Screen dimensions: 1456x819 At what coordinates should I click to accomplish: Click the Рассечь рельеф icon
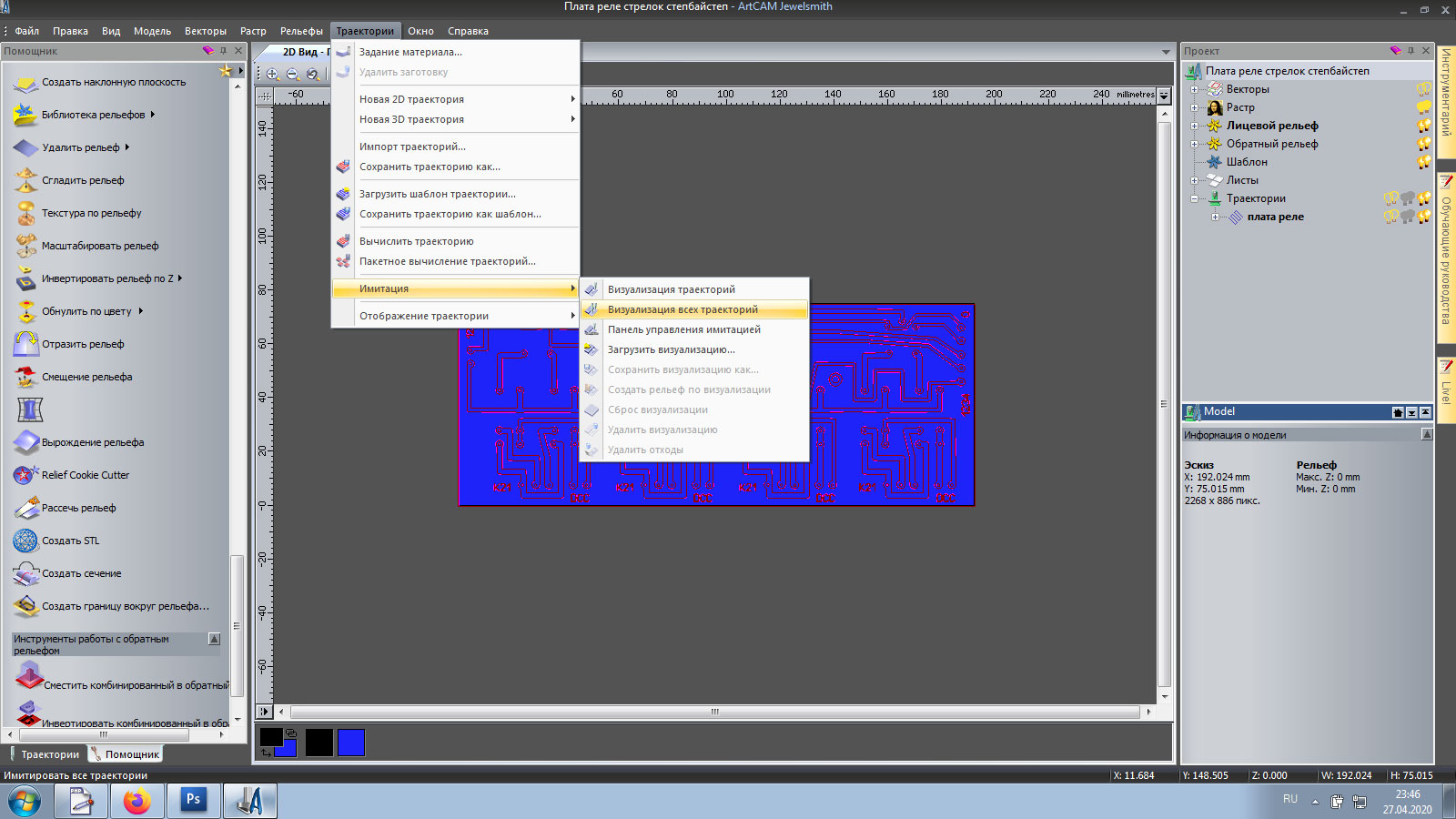tap(26, 509)
